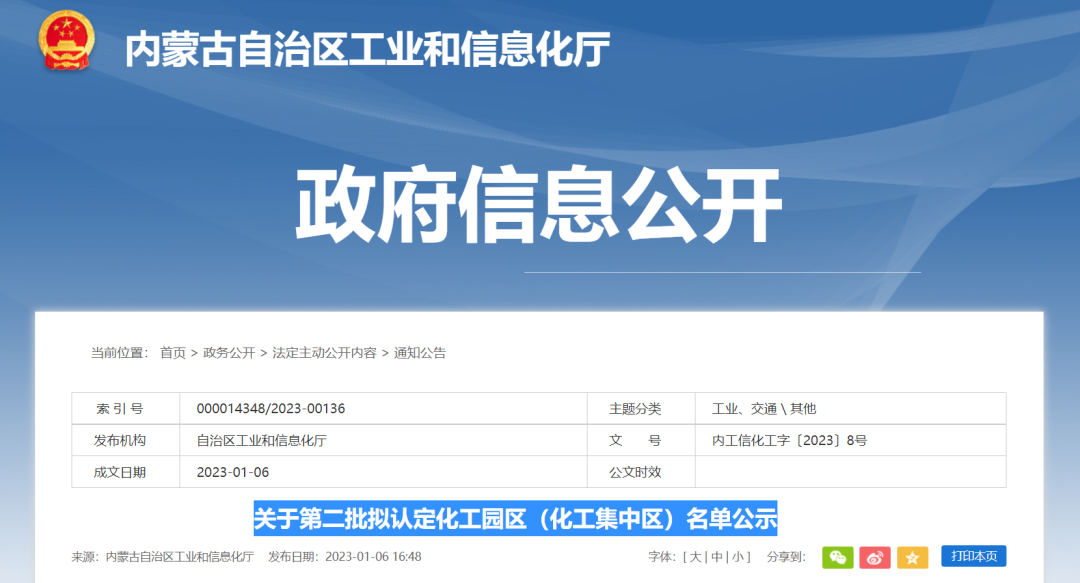Click the 主题分类 label cell
The height and width of the screenshot is (583, 1080).
pos(641,409)
